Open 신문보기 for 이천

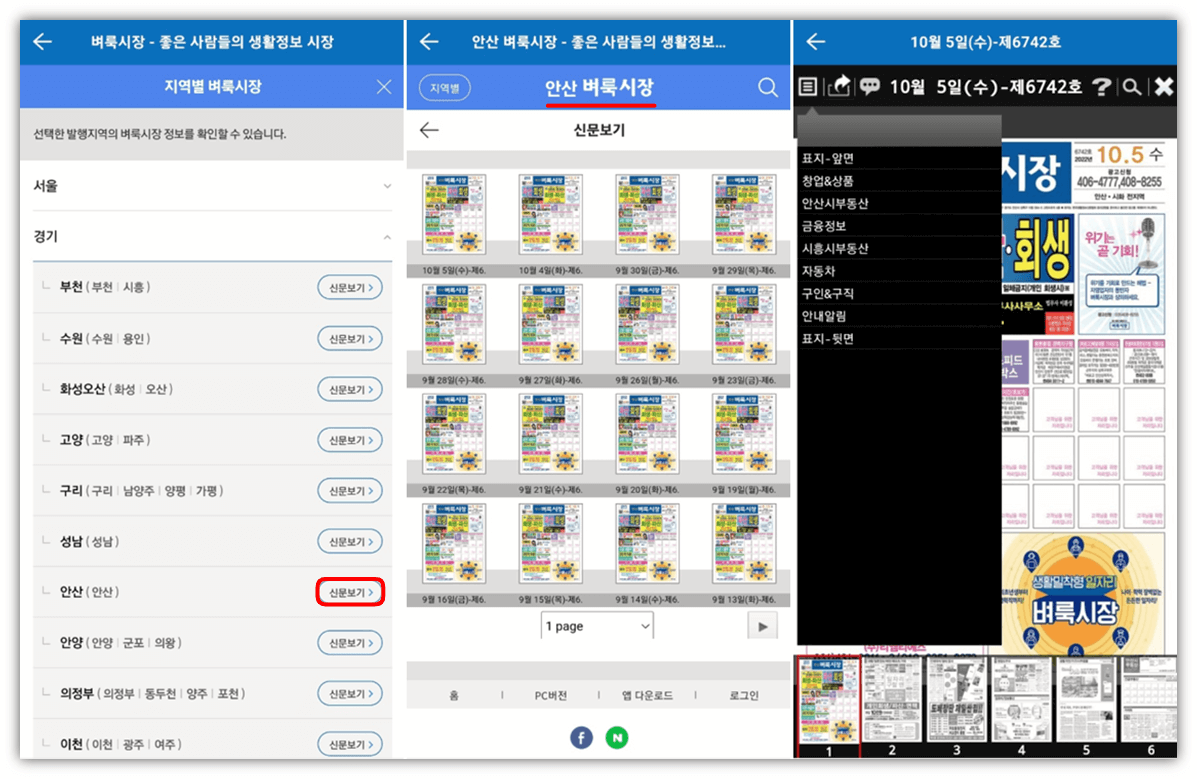[350, 744]
